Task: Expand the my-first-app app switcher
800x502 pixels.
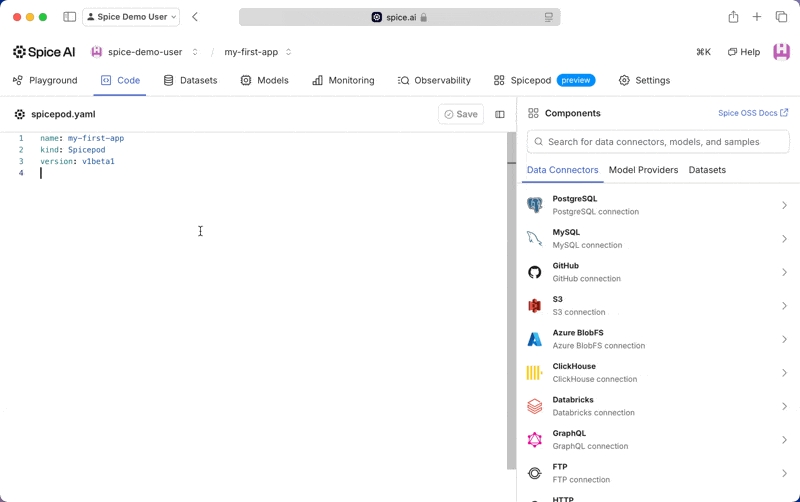Action: point(258,52)
